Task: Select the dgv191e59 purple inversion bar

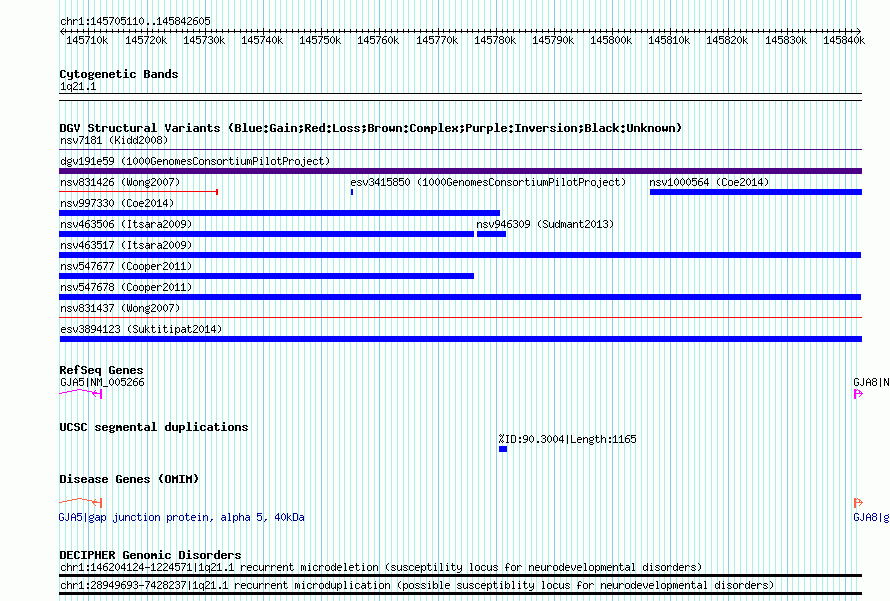Action: coord(460,171)
